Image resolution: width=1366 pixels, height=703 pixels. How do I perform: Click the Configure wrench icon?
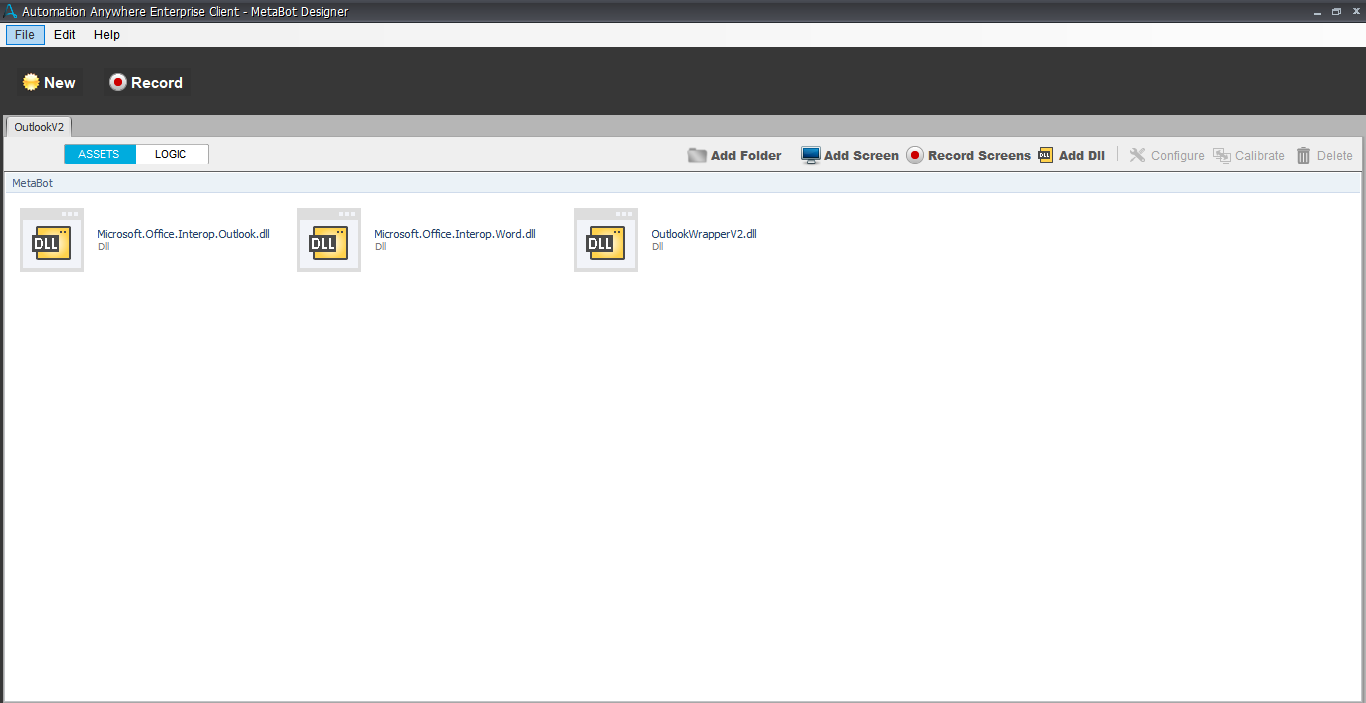click(1137, 155)
